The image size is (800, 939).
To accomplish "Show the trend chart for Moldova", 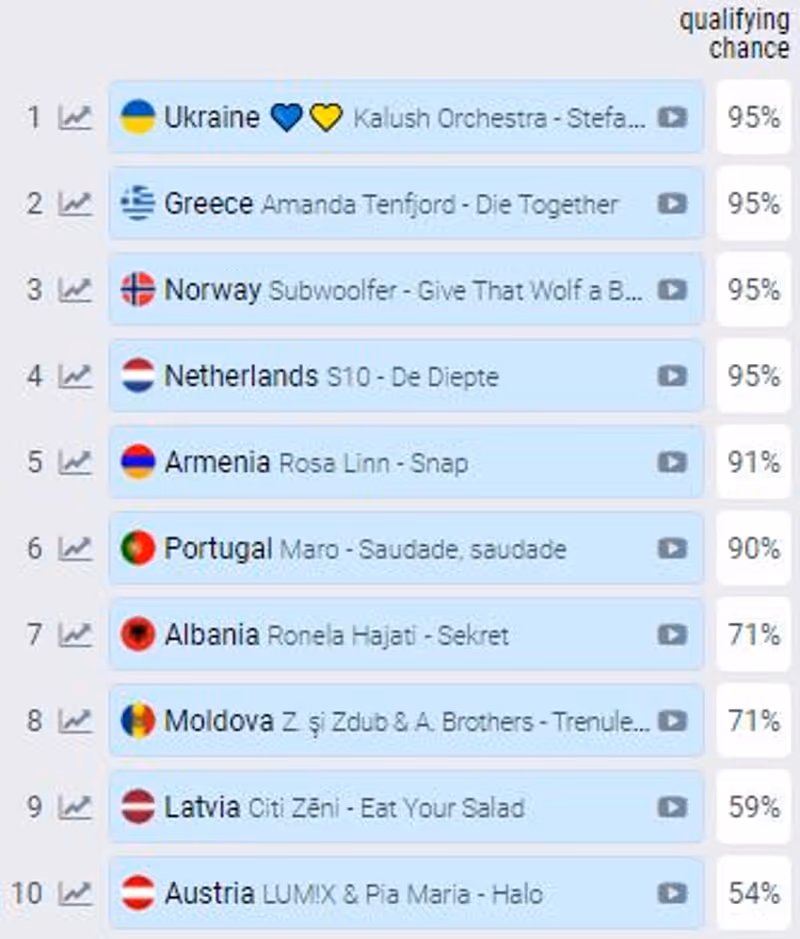I will coord(75,721).
